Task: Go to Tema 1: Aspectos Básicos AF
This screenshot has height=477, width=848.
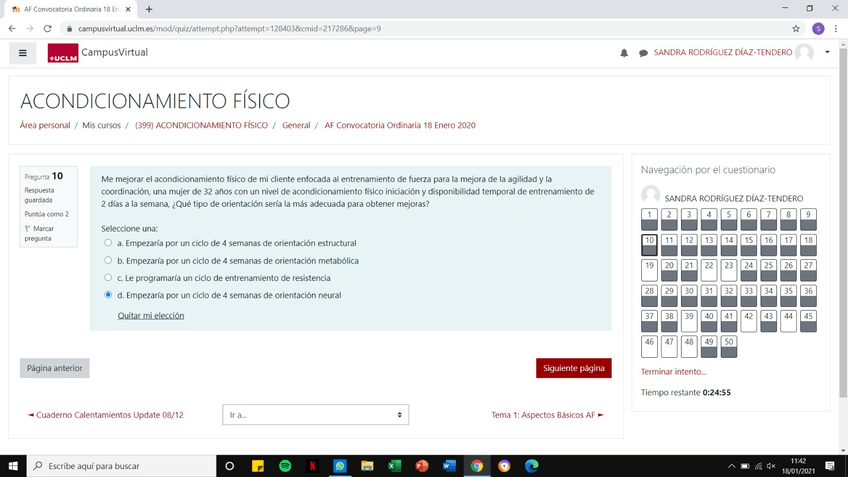Action: 547,415
